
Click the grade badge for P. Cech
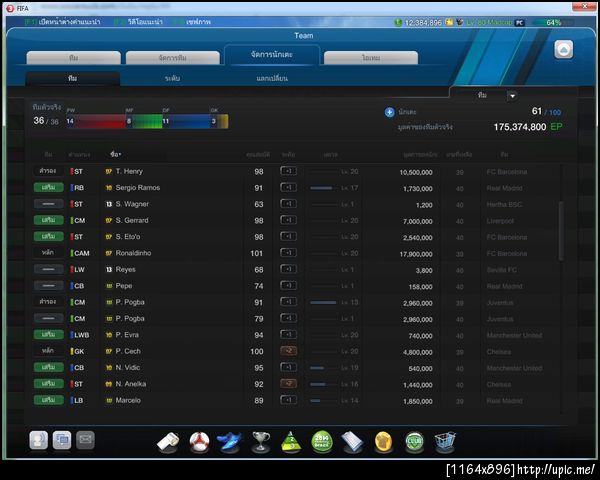[289, 351]
